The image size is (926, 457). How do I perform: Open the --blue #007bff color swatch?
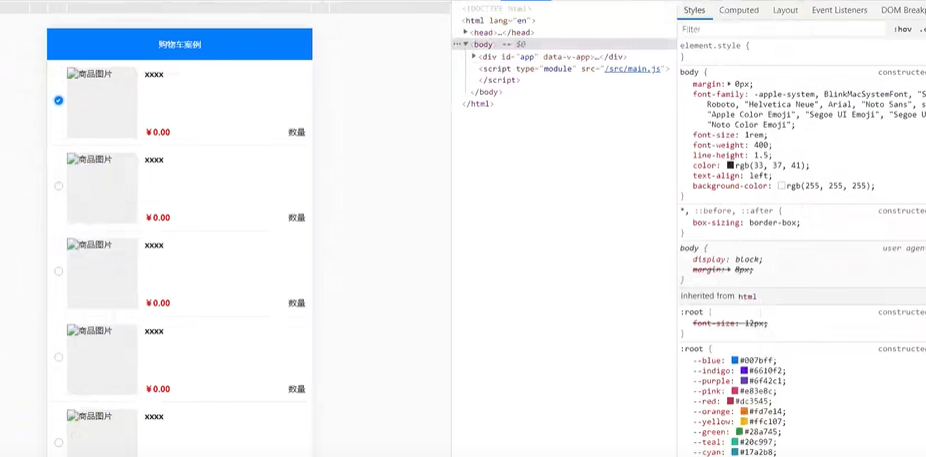pos(735,360)
